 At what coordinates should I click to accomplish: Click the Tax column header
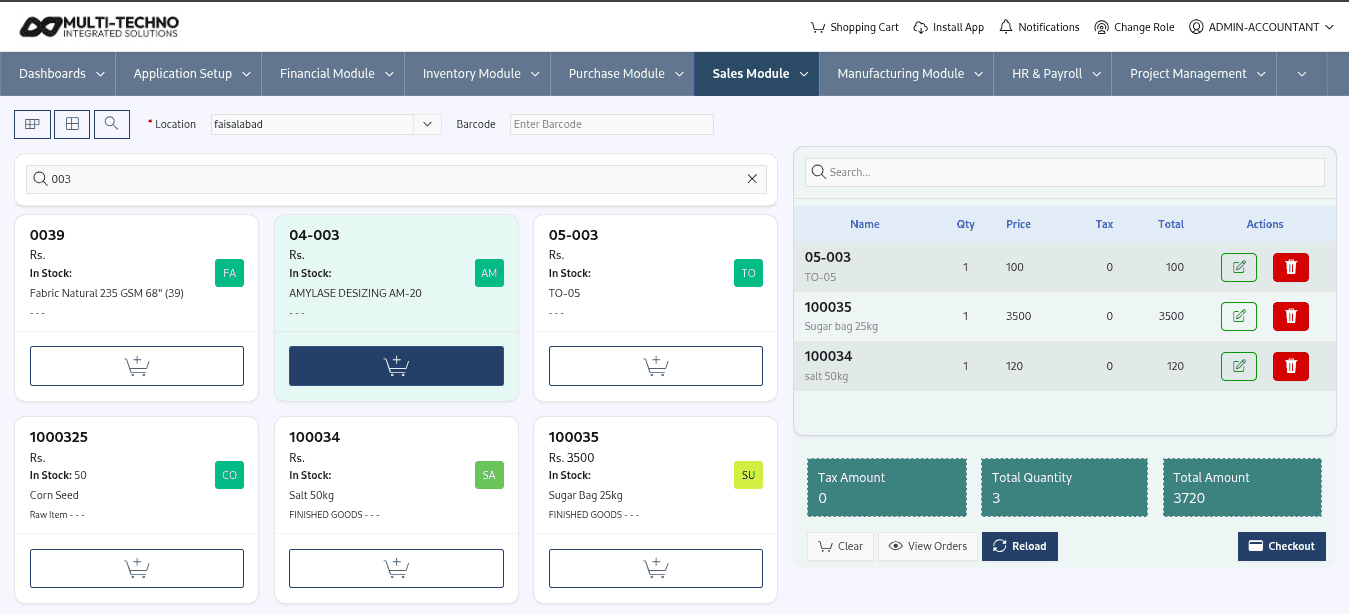tap(1104, 224)
